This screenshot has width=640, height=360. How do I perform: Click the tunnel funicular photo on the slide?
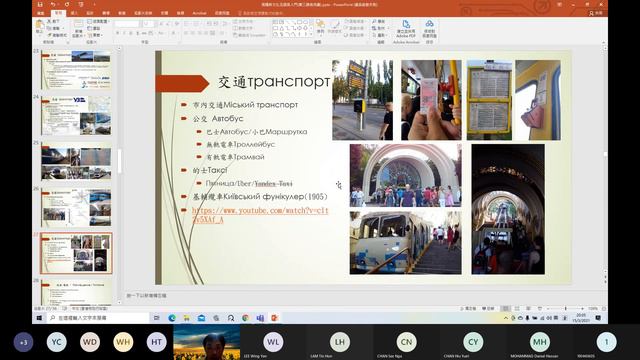tap(508, 209)
